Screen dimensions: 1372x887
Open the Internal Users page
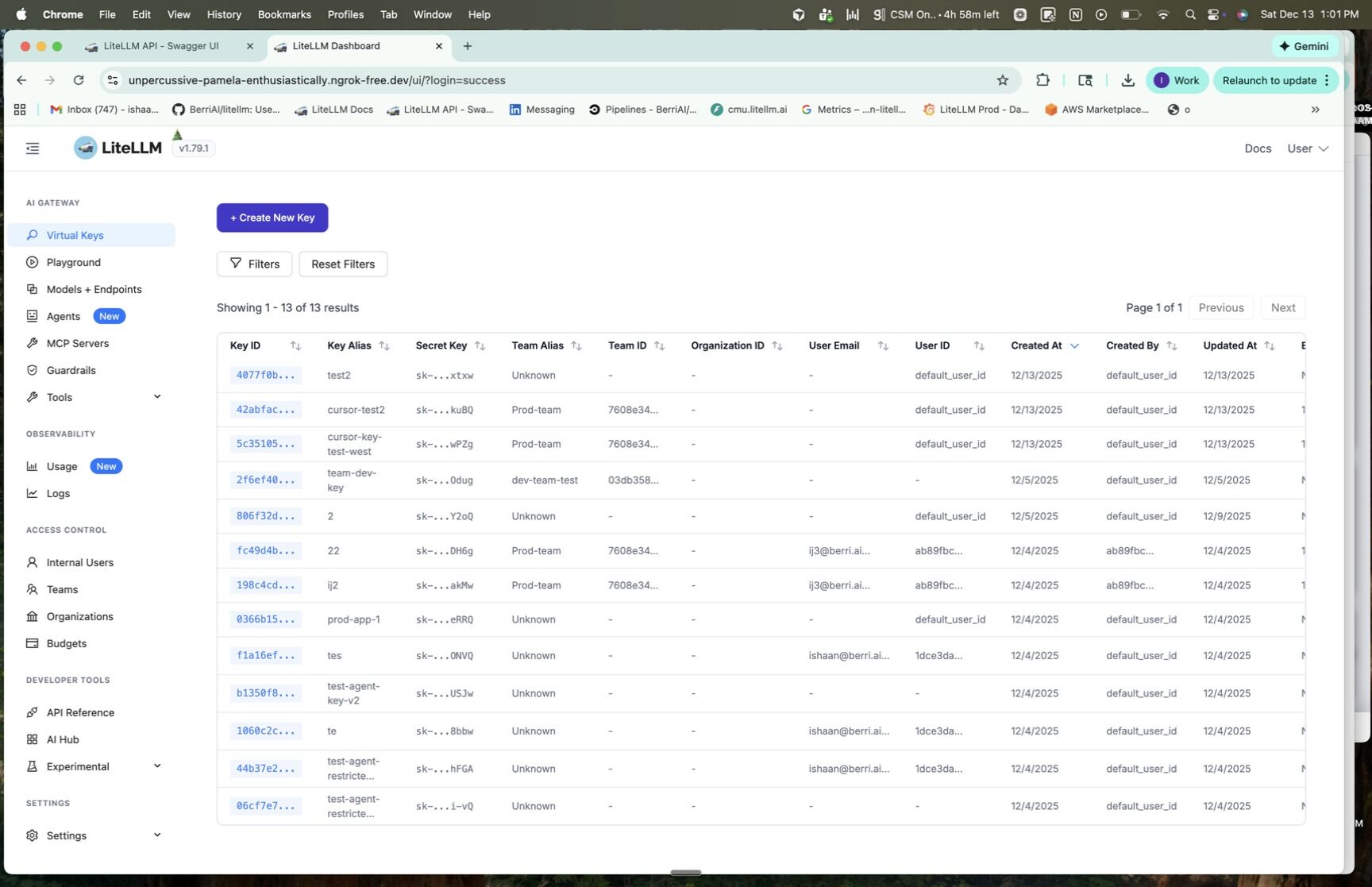(x=79, y=562)
